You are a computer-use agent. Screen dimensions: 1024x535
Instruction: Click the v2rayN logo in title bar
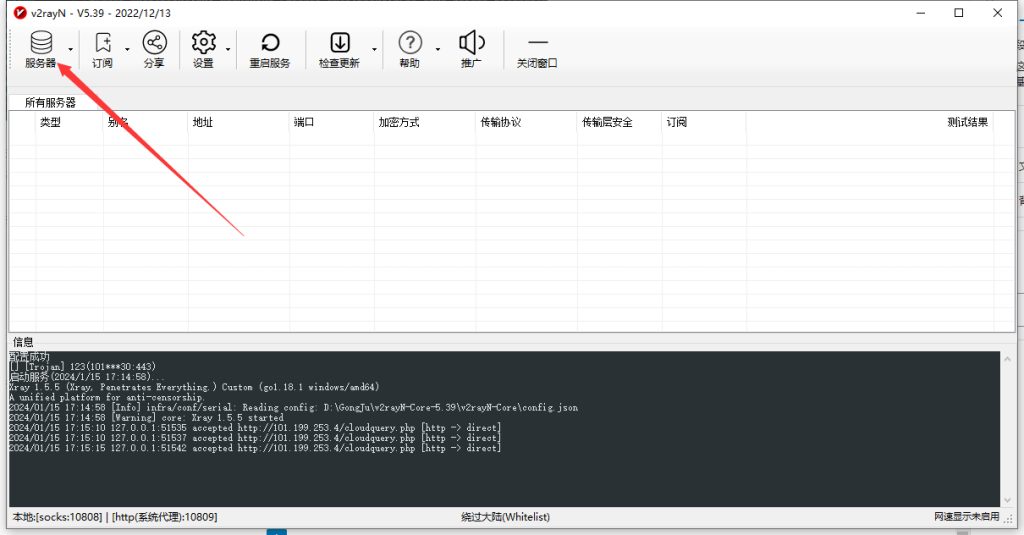pos(20,12)
